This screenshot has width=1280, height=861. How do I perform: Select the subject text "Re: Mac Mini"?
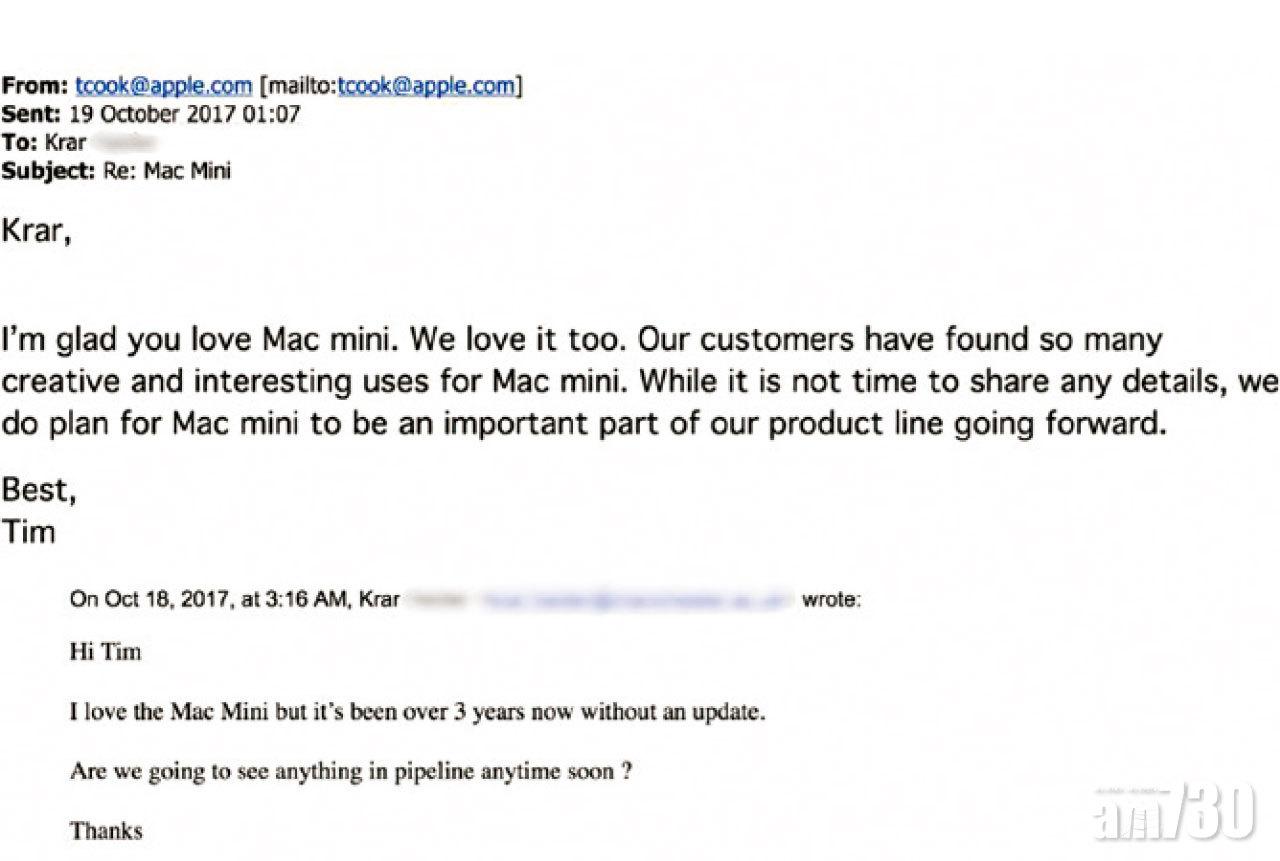tap(167, 170)
